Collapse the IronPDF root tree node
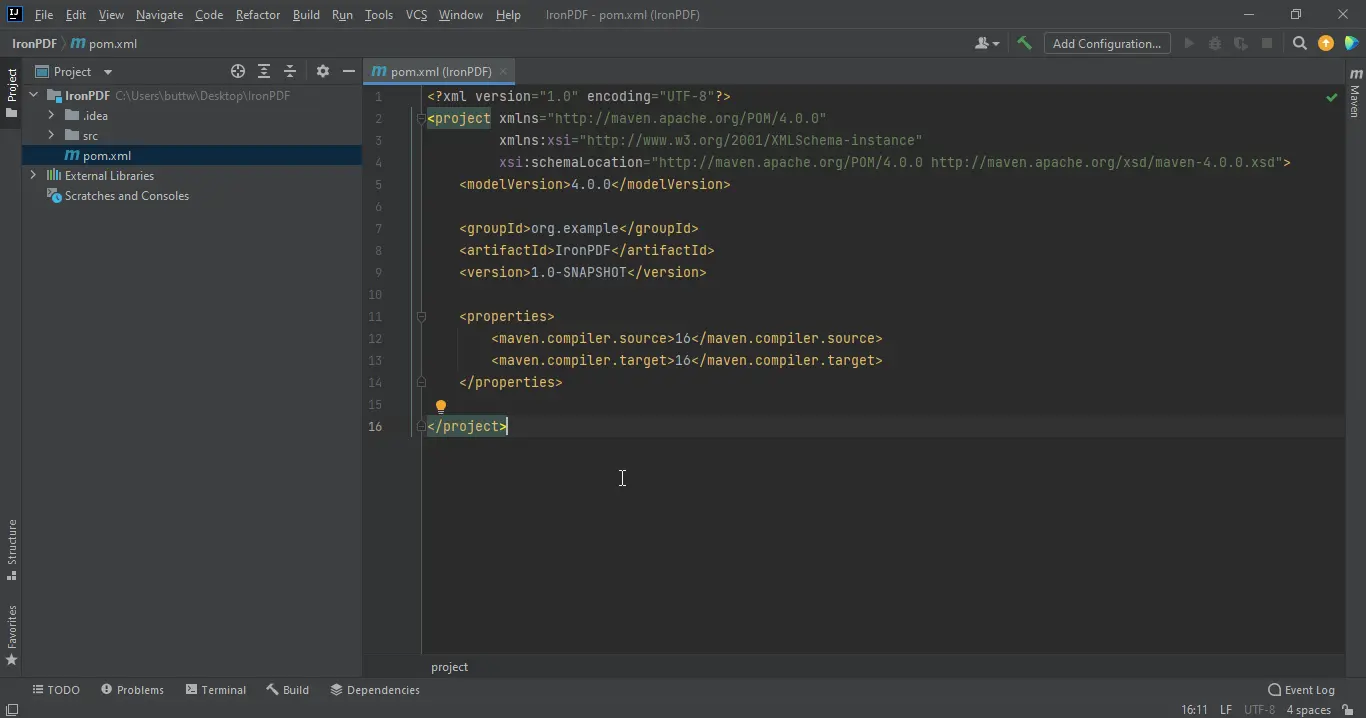1366x718 pixels. click(x=34, y=96)
